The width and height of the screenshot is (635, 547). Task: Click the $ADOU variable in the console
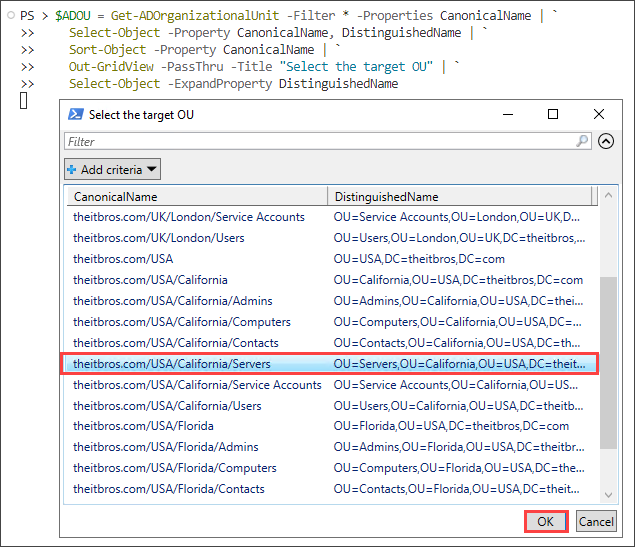72,16
